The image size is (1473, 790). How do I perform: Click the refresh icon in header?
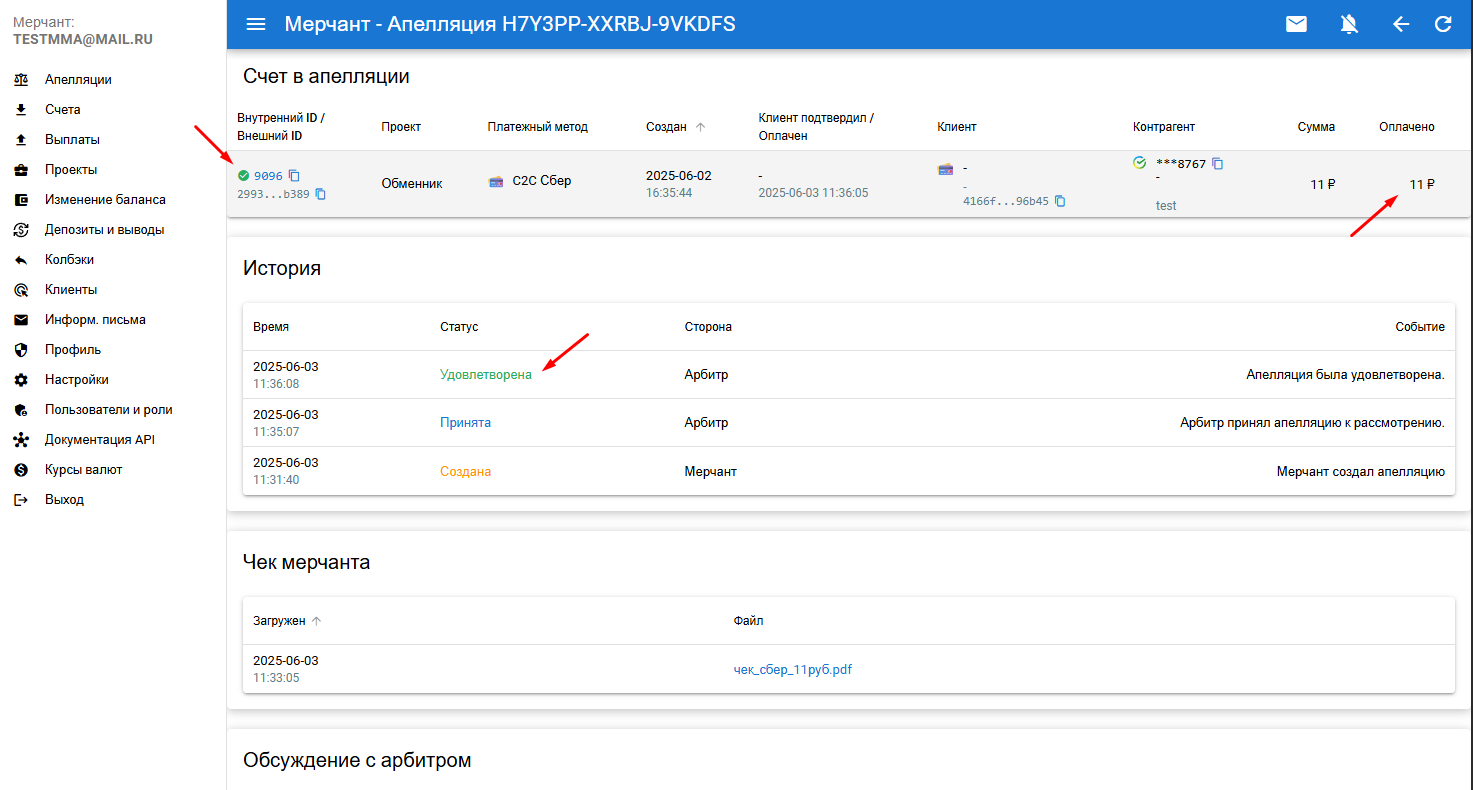[1443, 24]
